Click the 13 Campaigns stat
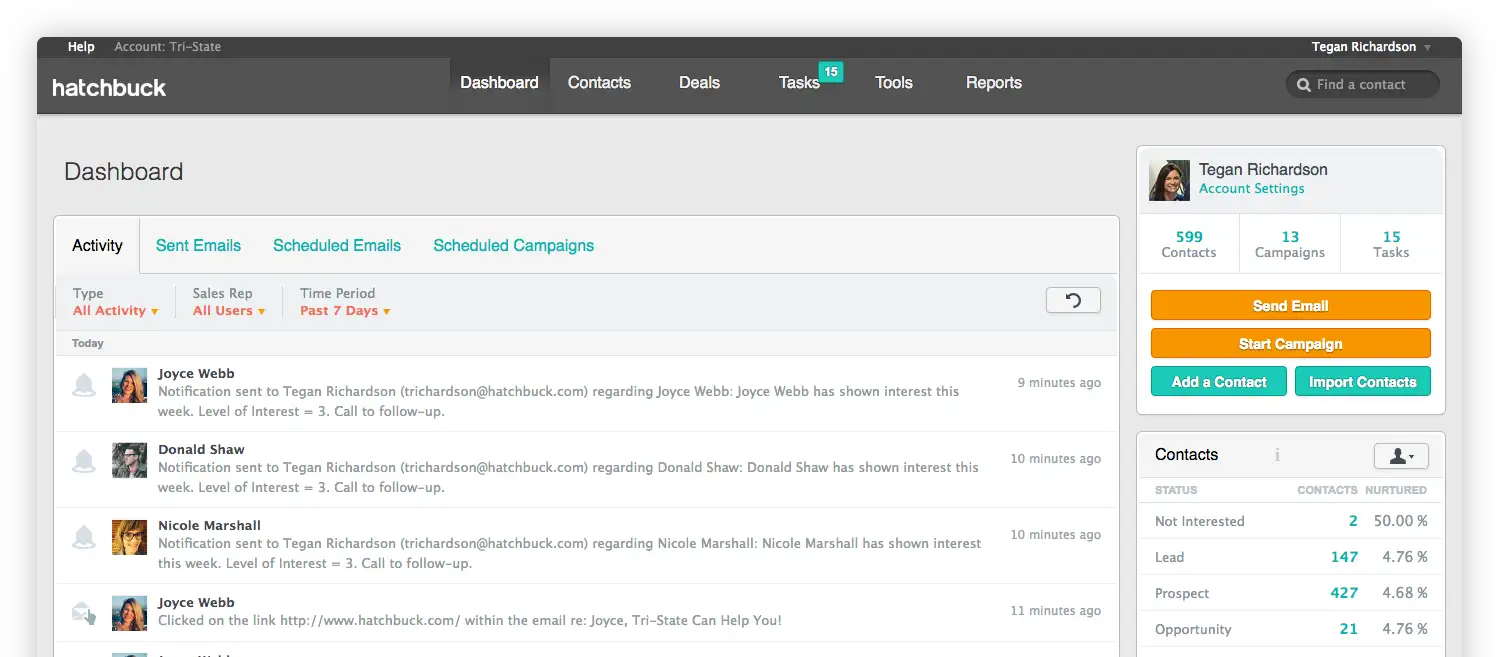Image resolution: width=1499 pixels, height=657 pixels. click(x=1290, y=244)
